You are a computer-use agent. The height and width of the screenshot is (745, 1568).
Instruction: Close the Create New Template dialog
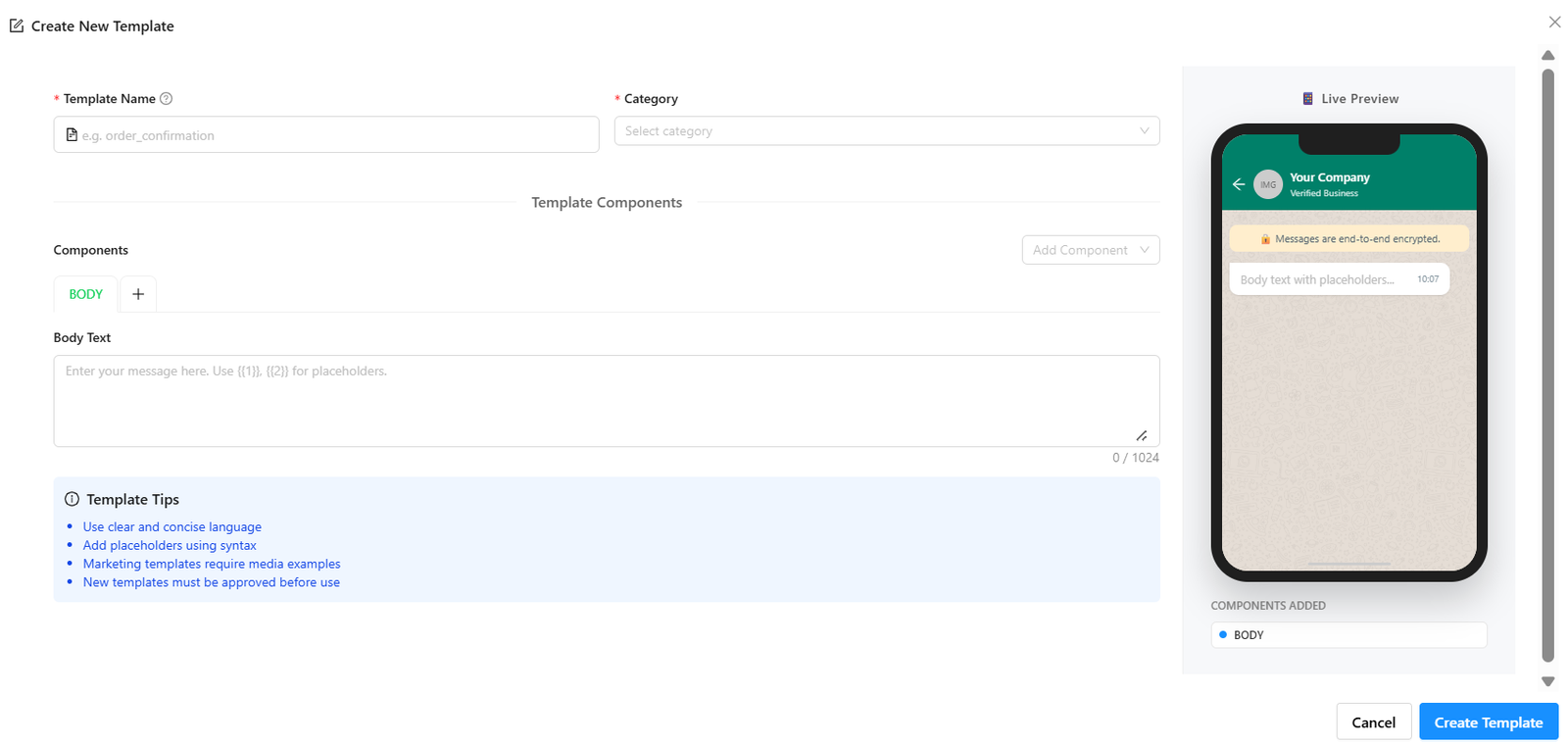click(1554, 22)
